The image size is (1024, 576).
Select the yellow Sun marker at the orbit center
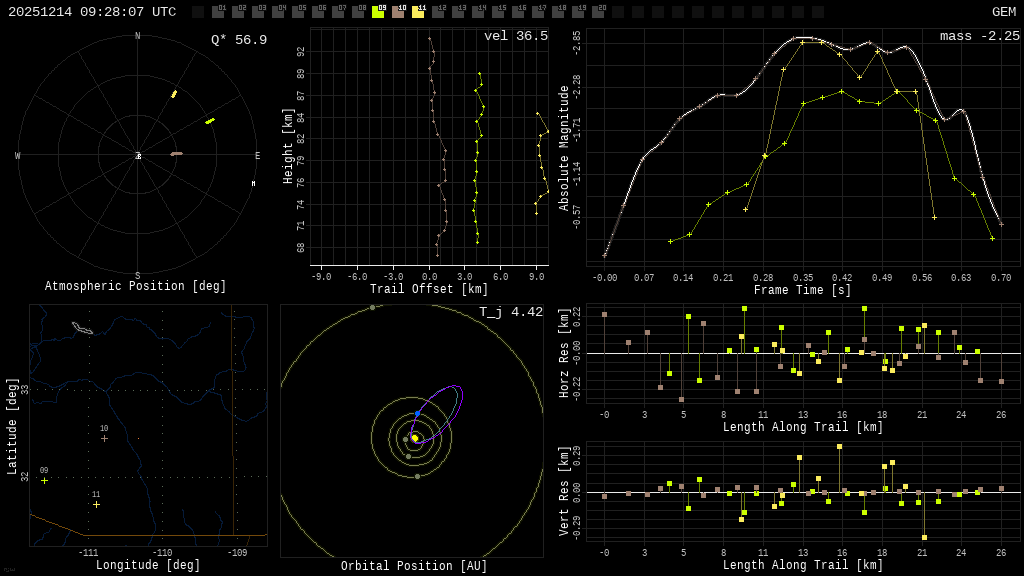414,438
